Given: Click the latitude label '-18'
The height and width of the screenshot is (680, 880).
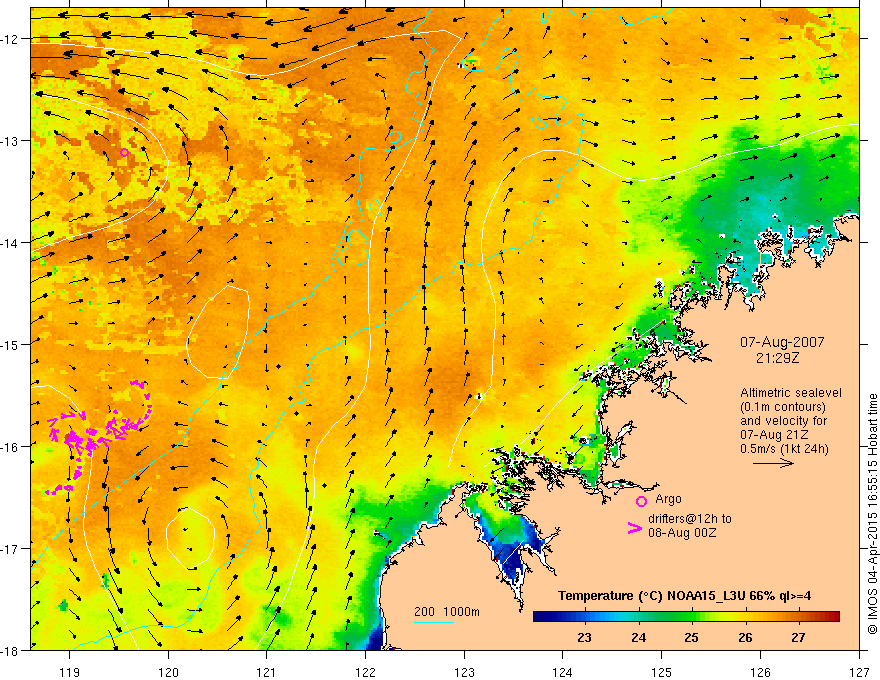Looking at the screenshot, I should [x=10, y=650].
